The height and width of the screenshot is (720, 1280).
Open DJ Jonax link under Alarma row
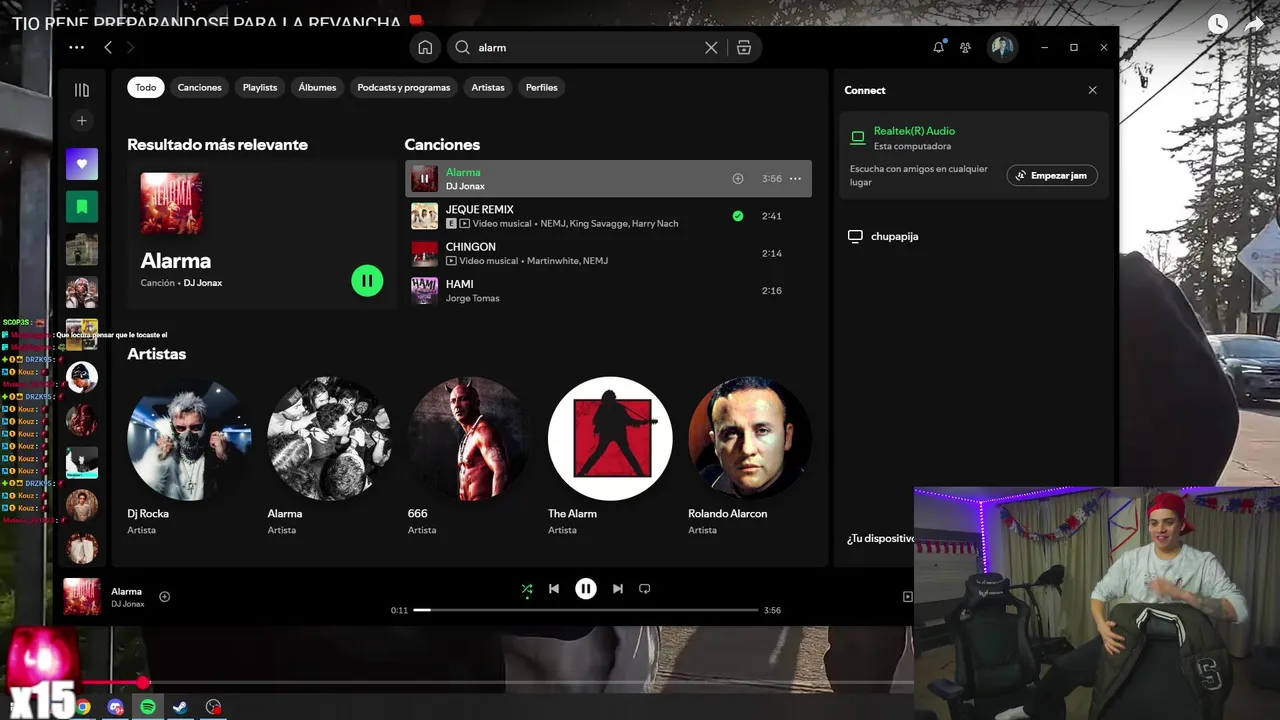[465, 187]
